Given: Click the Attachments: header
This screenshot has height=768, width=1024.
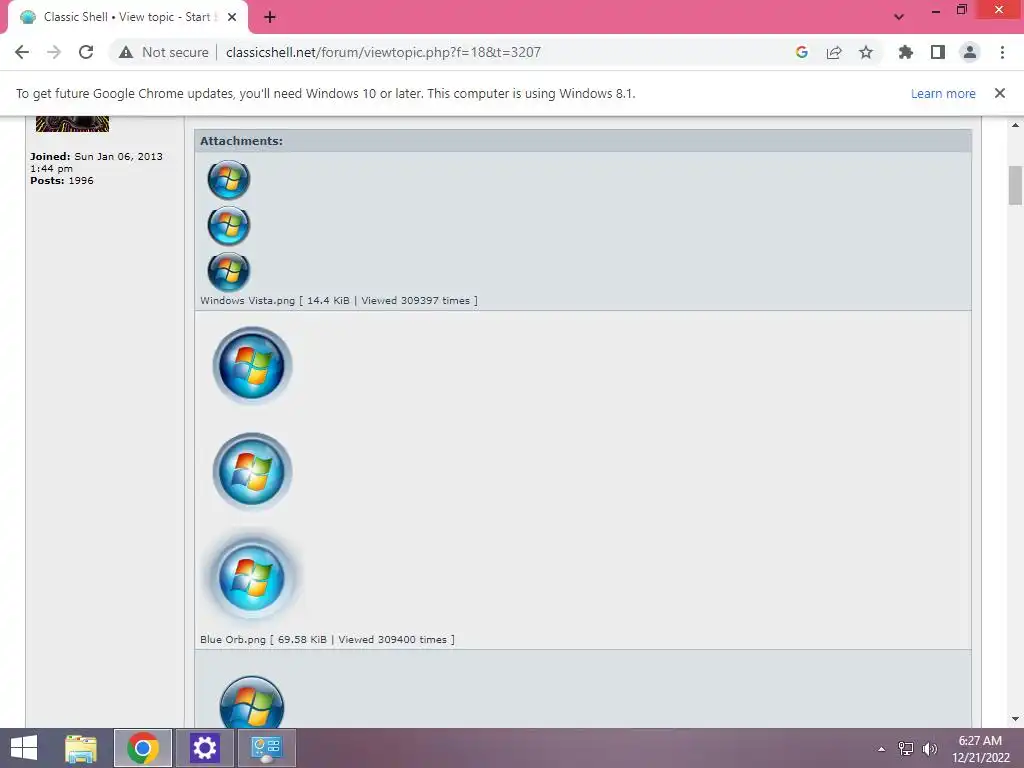Looking at the screenshot, I should pos(241,141).
